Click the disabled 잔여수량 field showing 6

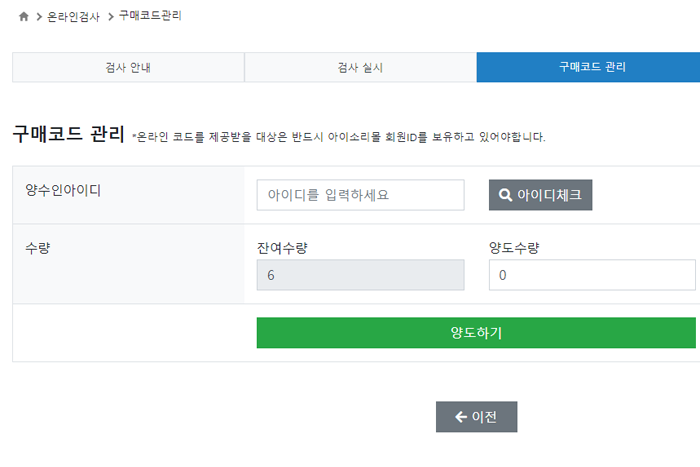click(x=360, y=275)
